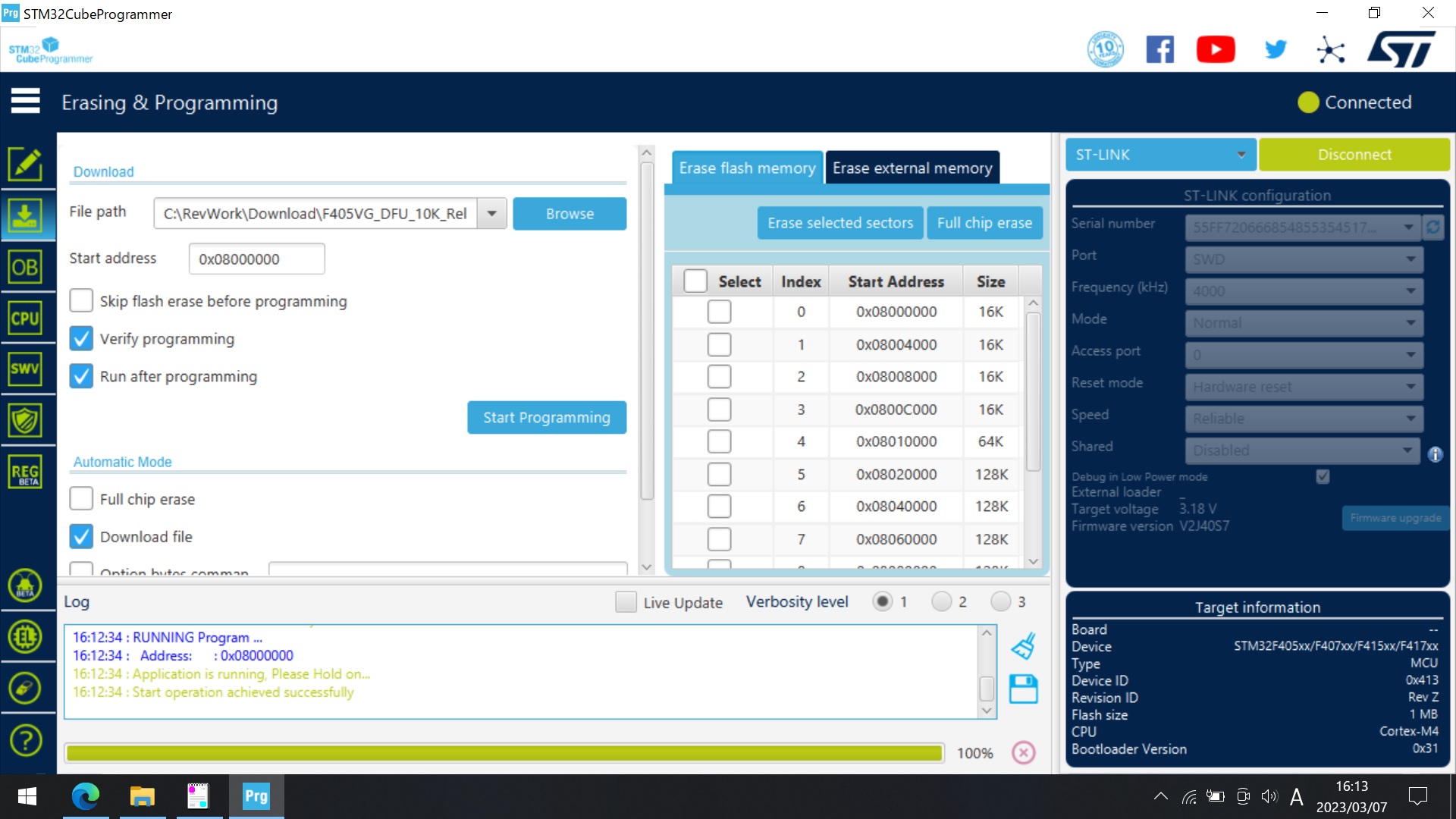This screenshot has height=819, width=1456.
Task: Click the Erasing & Programming panel icon
Action: [24, 215]
